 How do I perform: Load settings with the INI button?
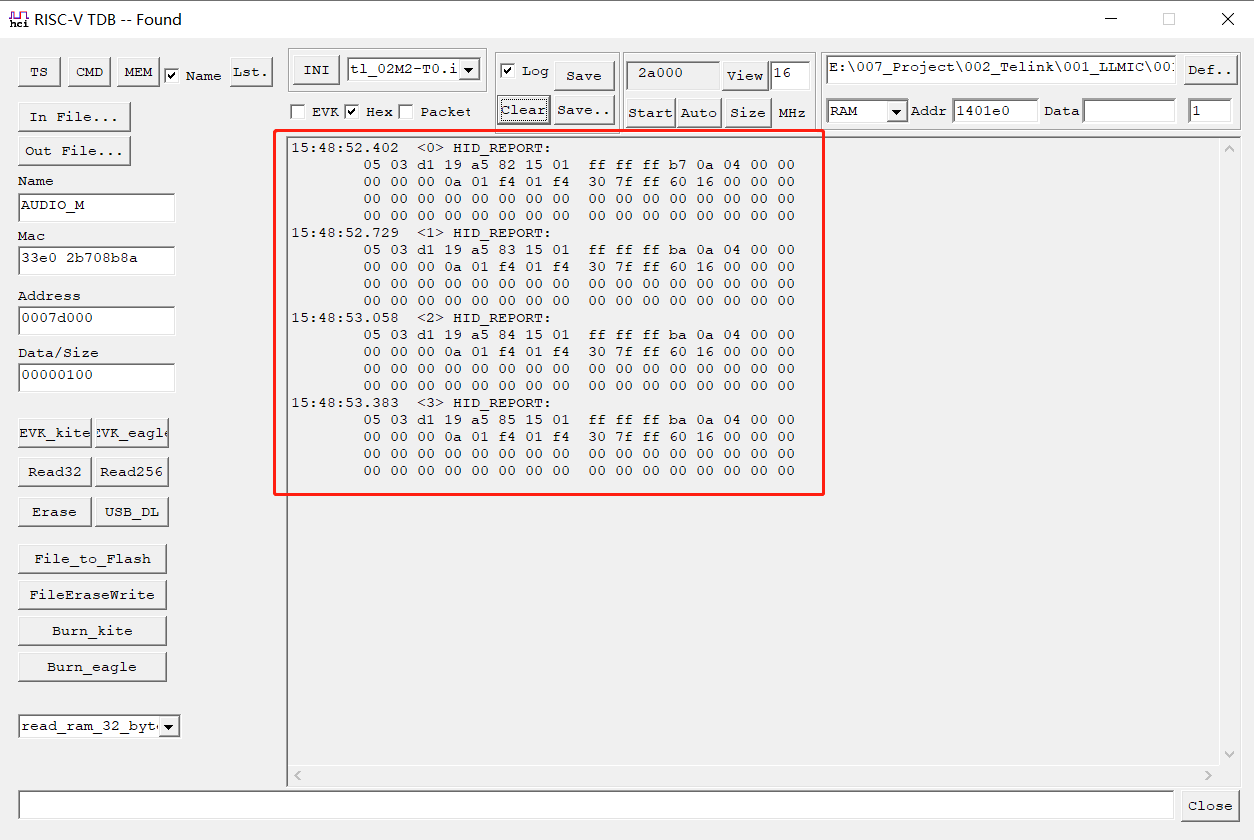315,70
